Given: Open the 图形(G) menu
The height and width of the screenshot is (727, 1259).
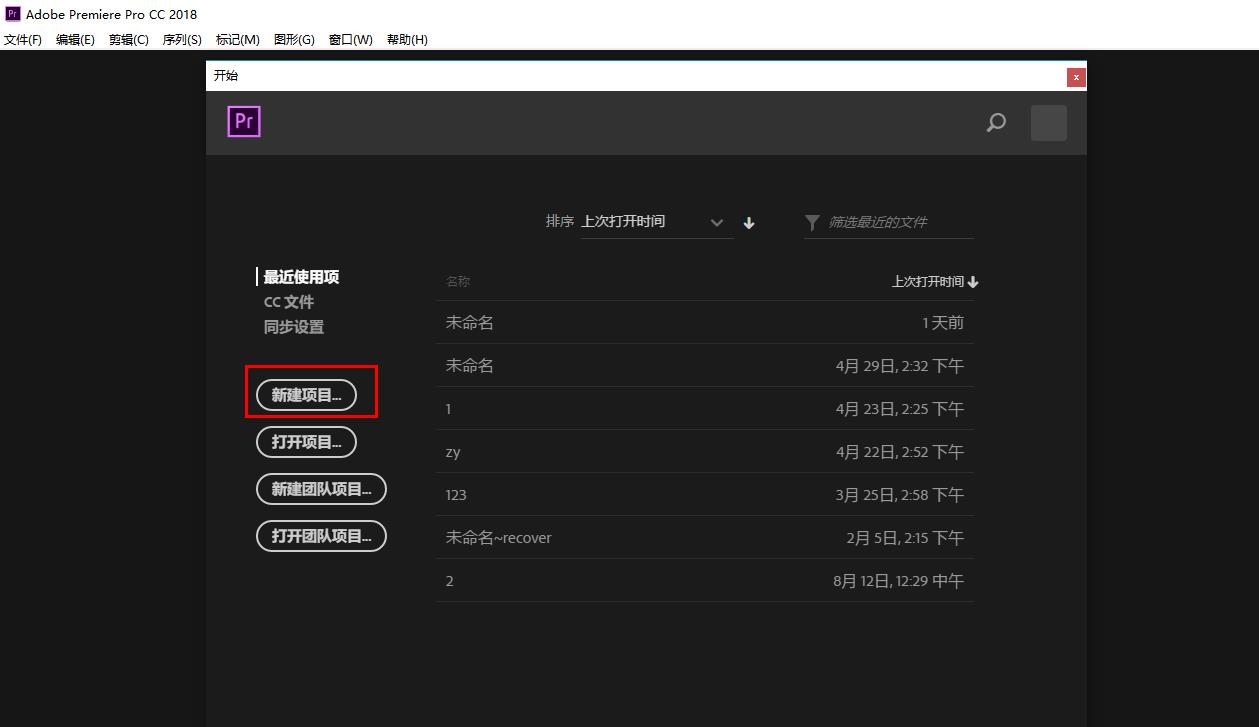Looking at the screenshot, I should pos(294,40).
